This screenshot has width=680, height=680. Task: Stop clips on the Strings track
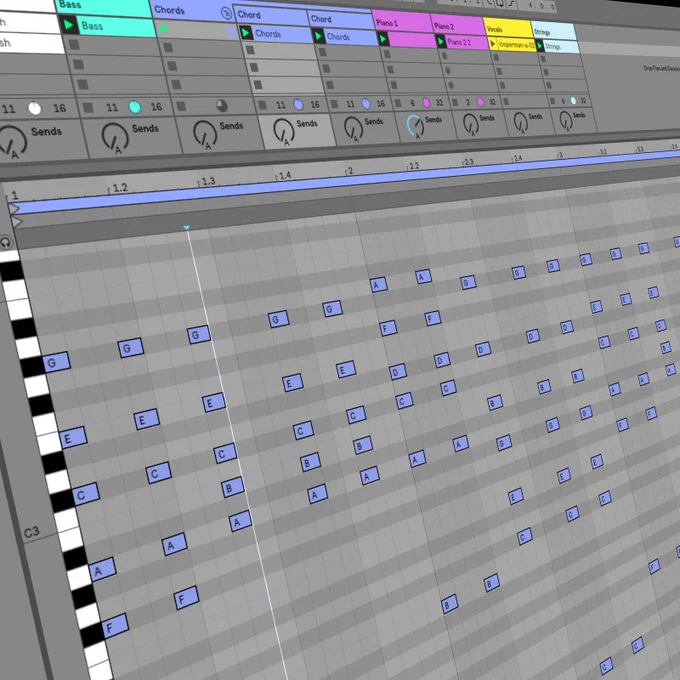pos(552,101)
